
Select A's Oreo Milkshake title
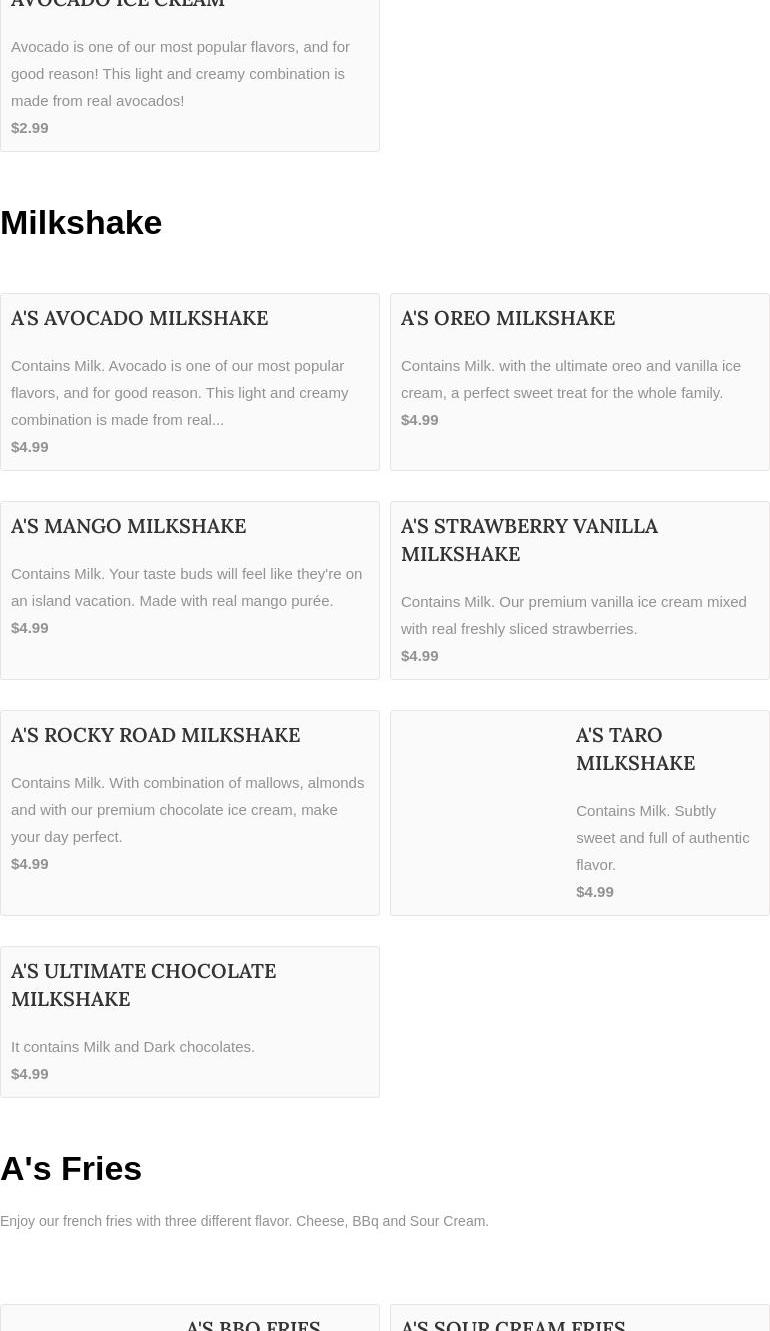[507, 318]
